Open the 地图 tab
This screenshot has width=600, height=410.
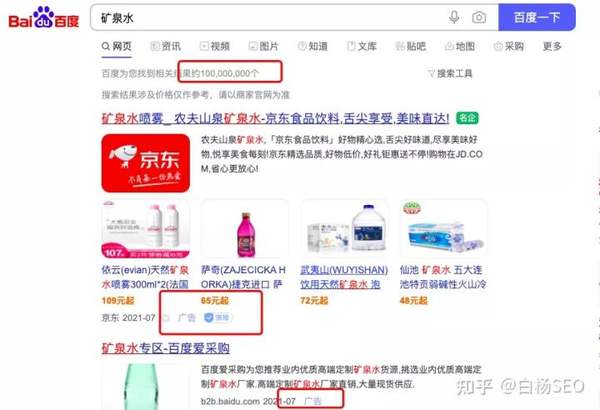(x=460, y=46)
